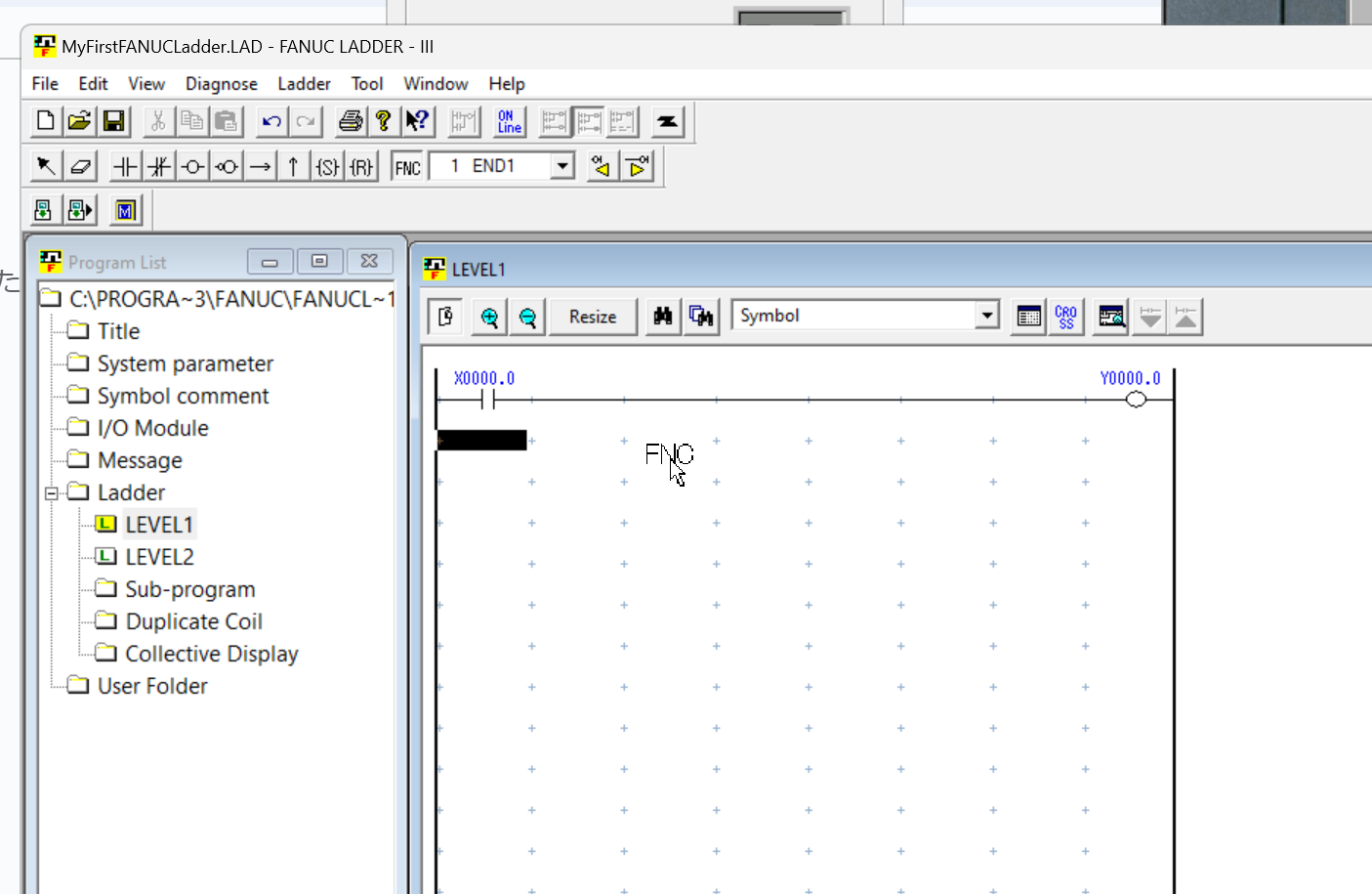Open the Symbol display dropdown

coord(987,316)
